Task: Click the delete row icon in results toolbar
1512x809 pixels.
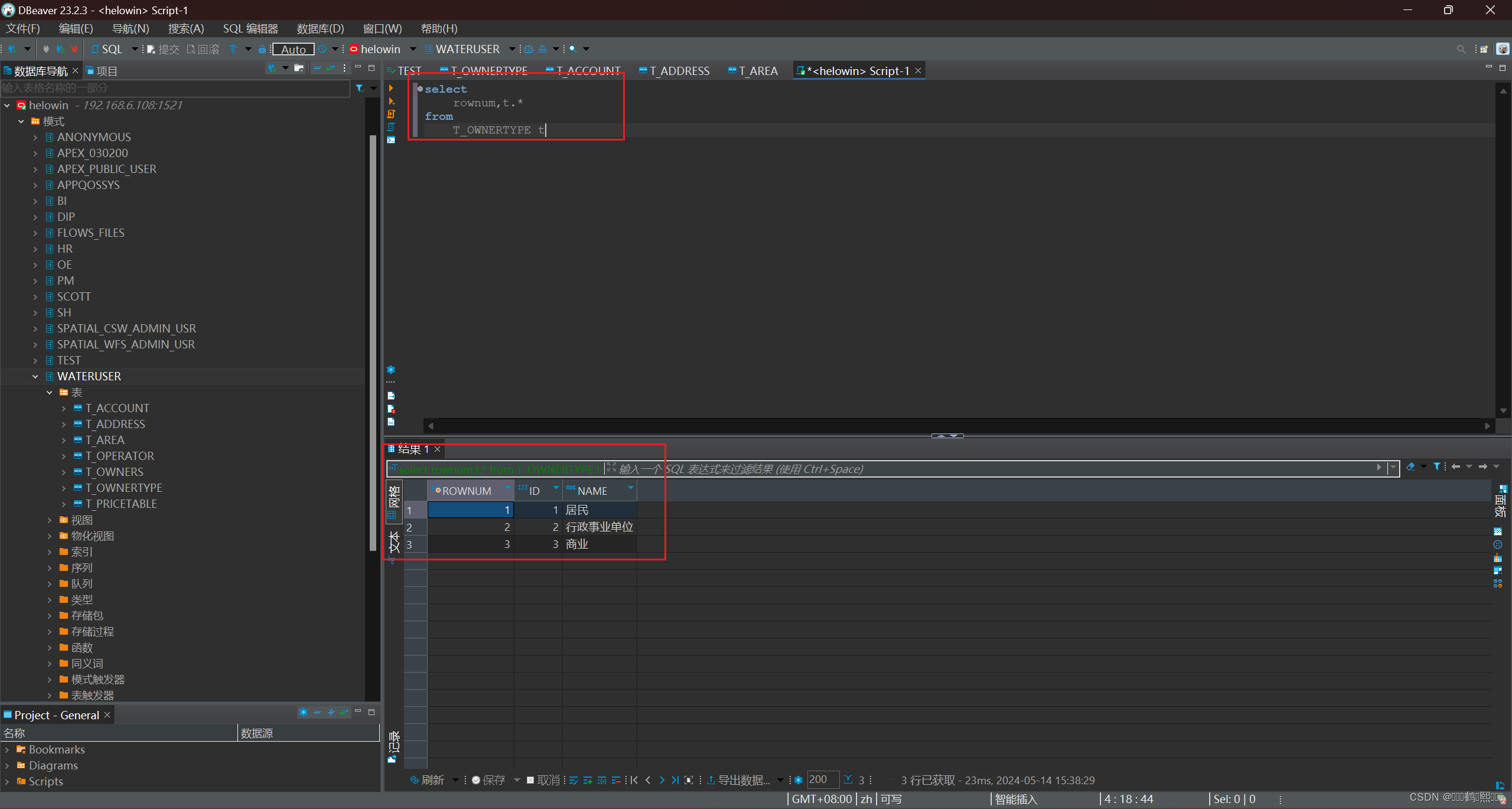Action: click(x=616, y=780)
